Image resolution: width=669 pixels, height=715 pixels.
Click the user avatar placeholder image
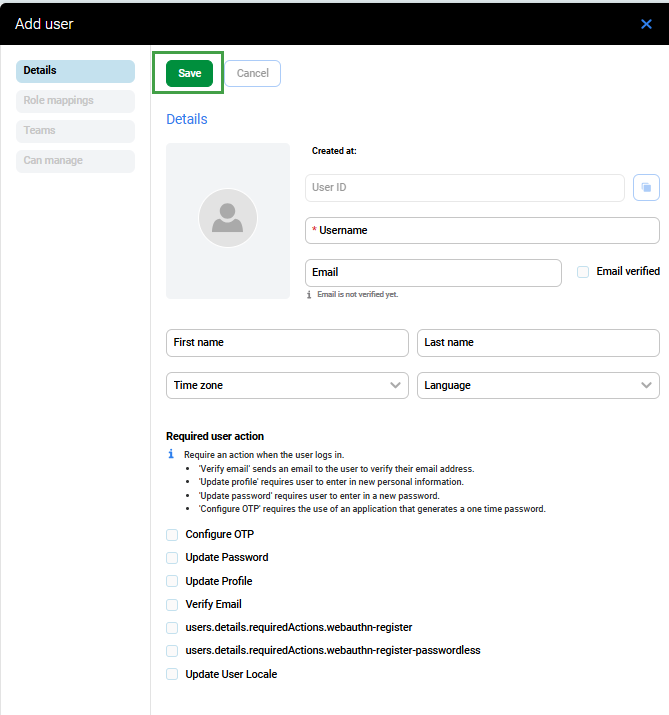pos(228,218)
